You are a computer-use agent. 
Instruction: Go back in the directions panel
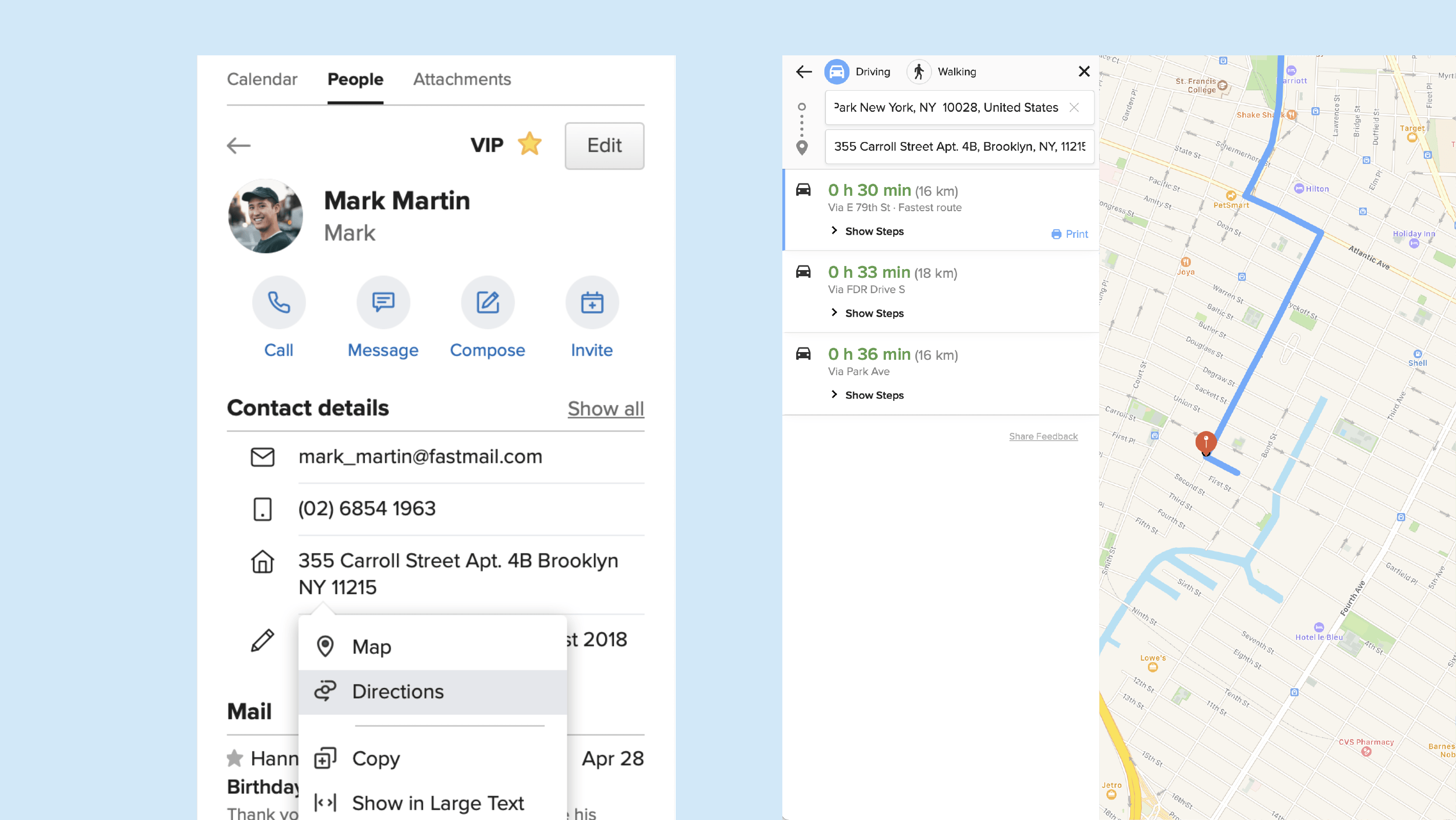pyautogui.click(x=804, y=72)
